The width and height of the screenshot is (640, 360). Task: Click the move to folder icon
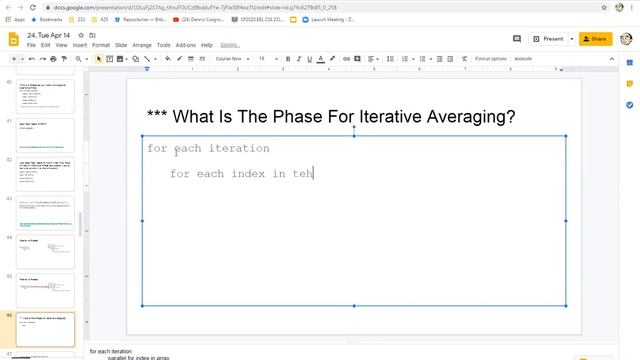tap(93, 36)
